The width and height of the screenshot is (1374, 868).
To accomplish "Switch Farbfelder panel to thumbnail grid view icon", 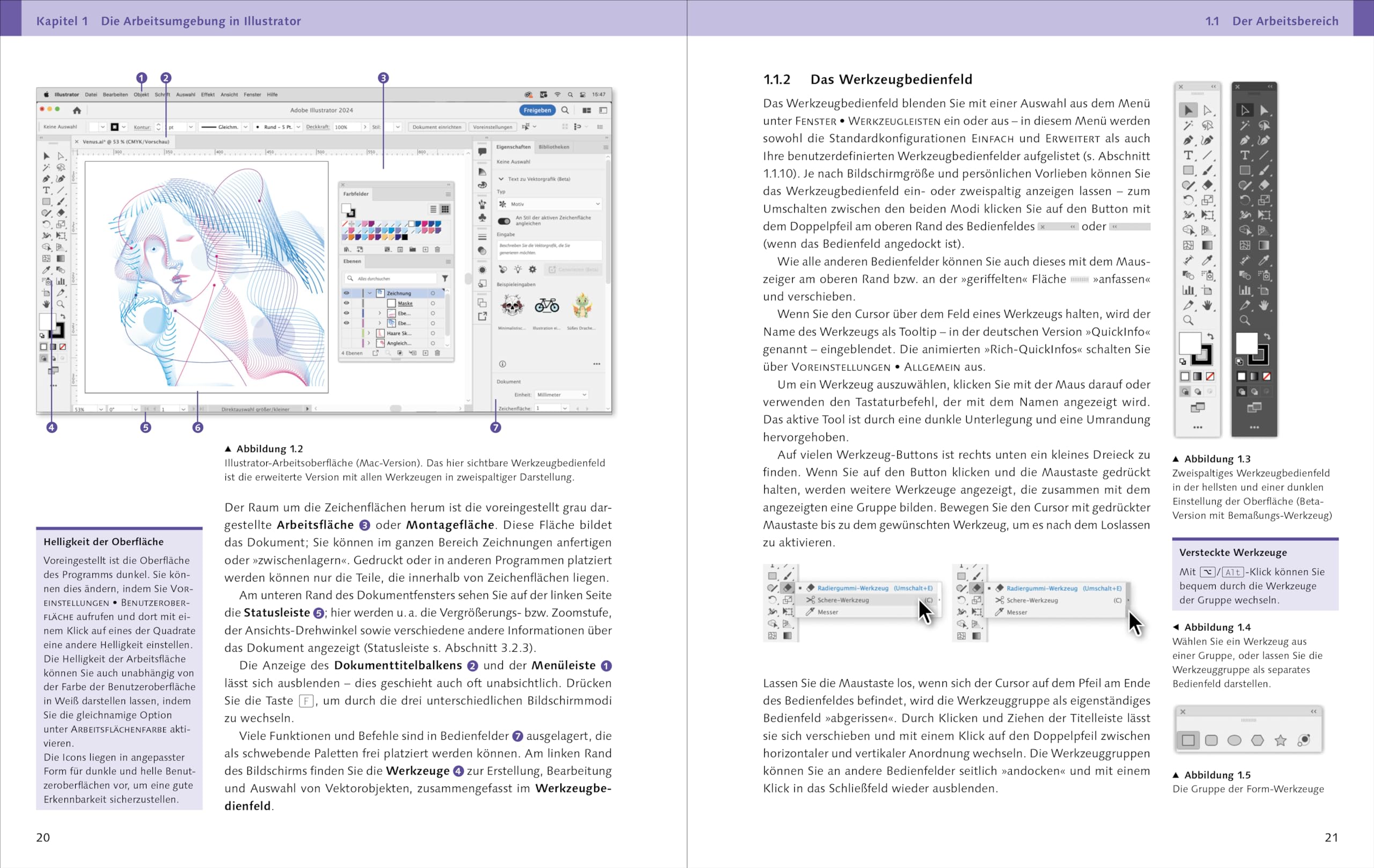I will pyautogui.click(x=445, y=209).
